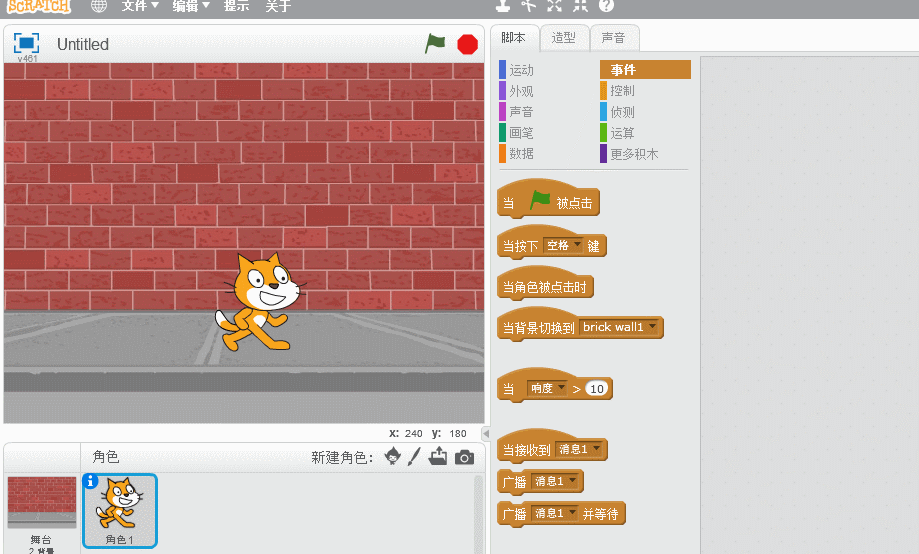Switch to the 脚本 tab
919x554 pixels.
click(x=513, y=38)
